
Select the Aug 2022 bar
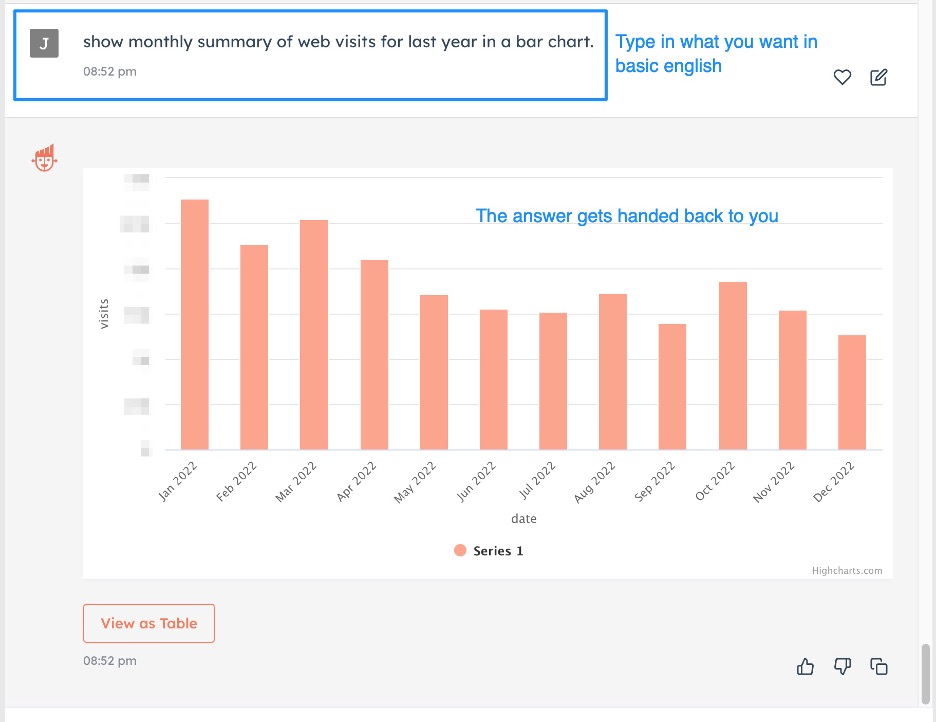click(613, 372)
